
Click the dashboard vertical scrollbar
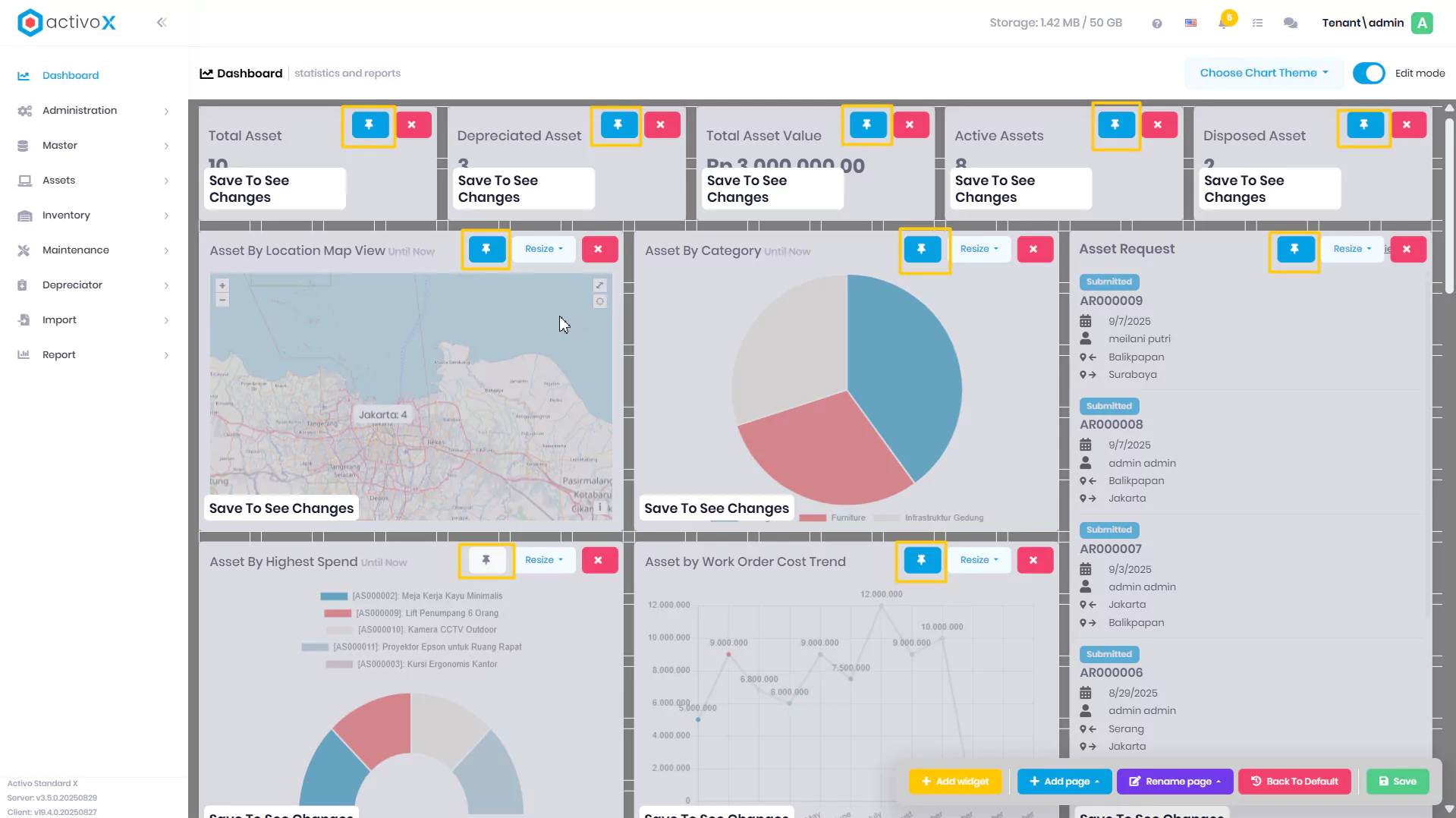click(x=1449, y=205)
